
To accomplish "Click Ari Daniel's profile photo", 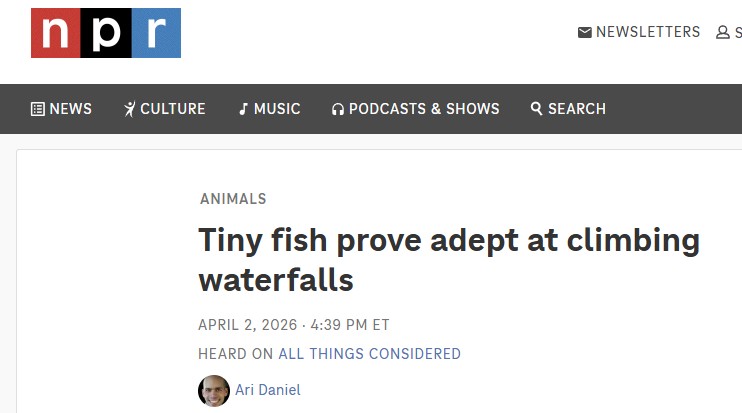I will [x=214, y=390].
